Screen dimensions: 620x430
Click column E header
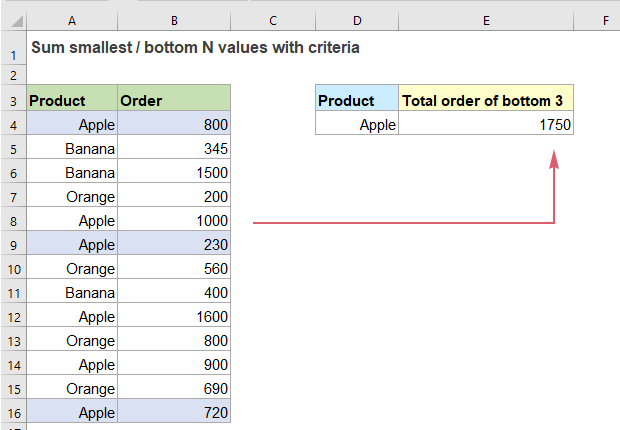(486, 19)
